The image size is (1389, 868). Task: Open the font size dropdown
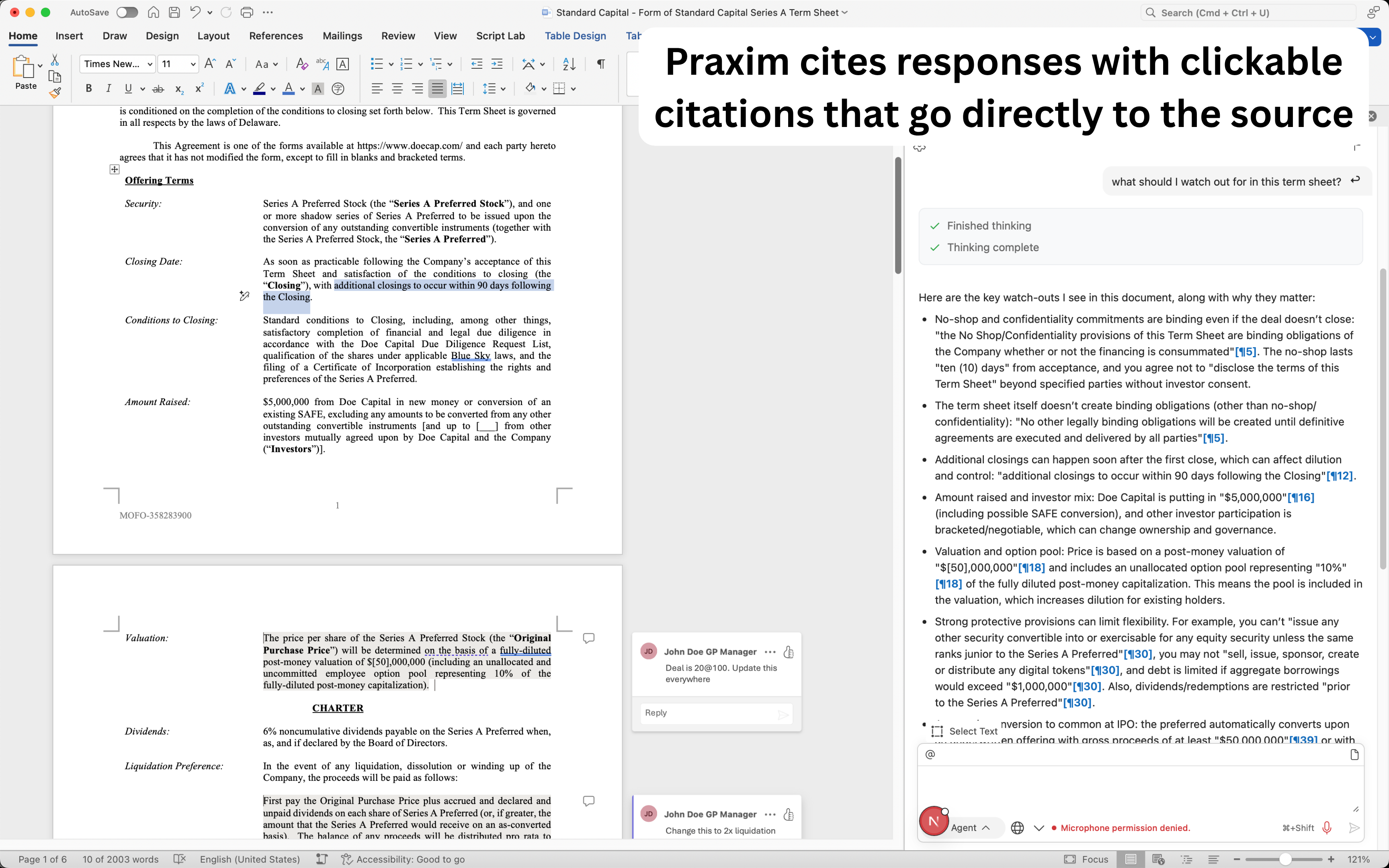(193, 64)
